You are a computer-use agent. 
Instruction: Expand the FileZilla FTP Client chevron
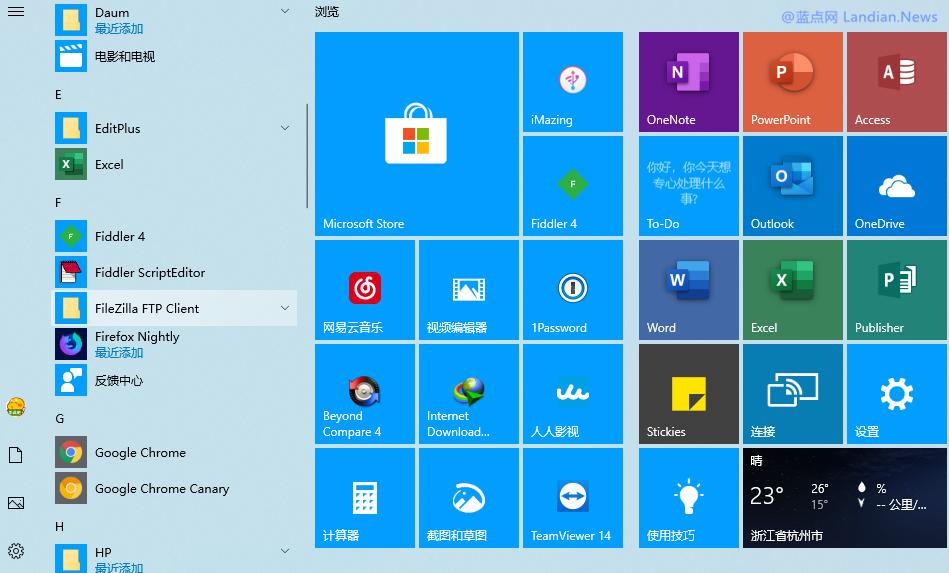[285, 308]
